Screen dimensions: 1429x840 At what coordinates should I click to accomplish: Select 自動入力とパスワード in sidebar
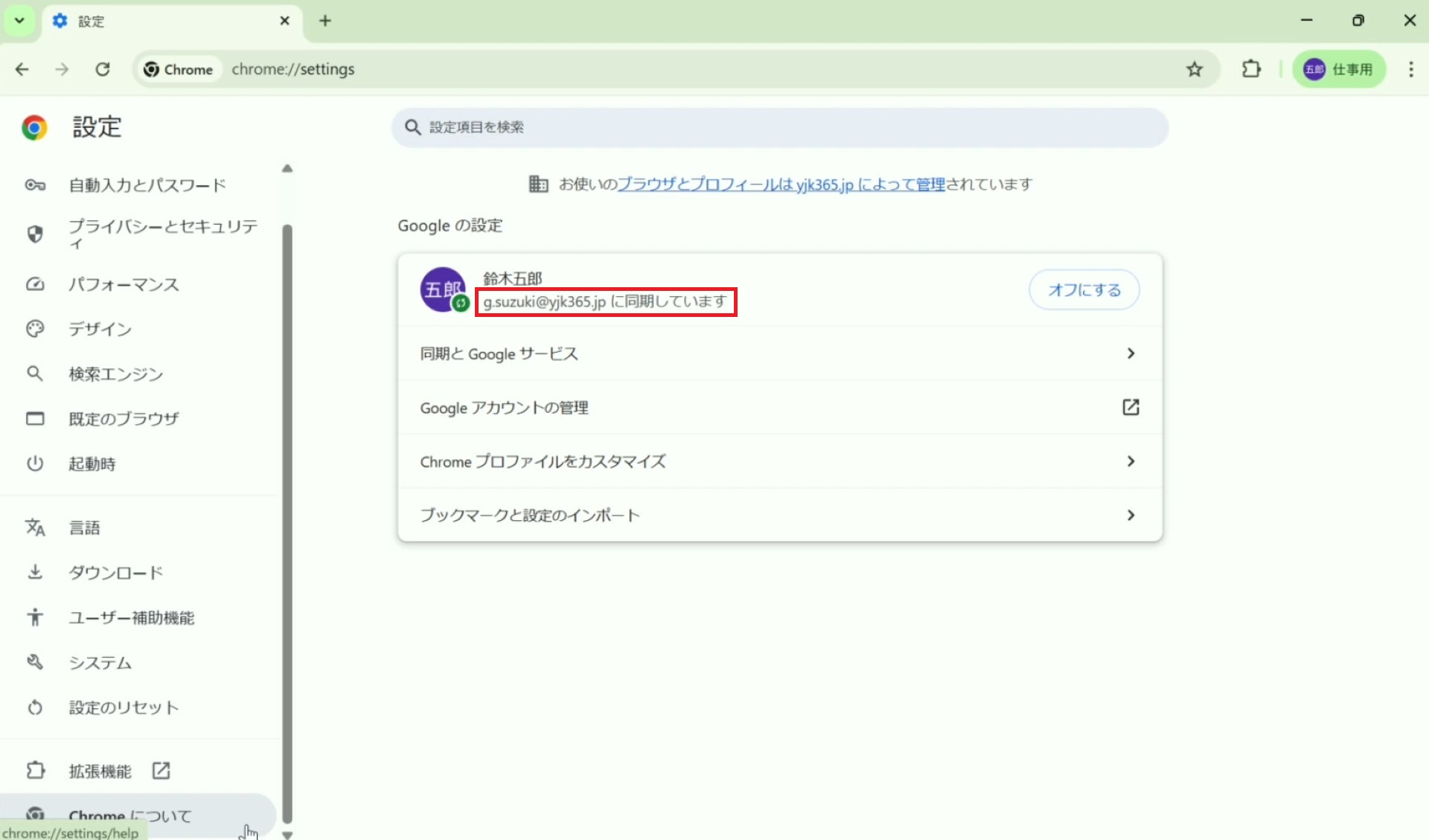click(x=147, y=185)
